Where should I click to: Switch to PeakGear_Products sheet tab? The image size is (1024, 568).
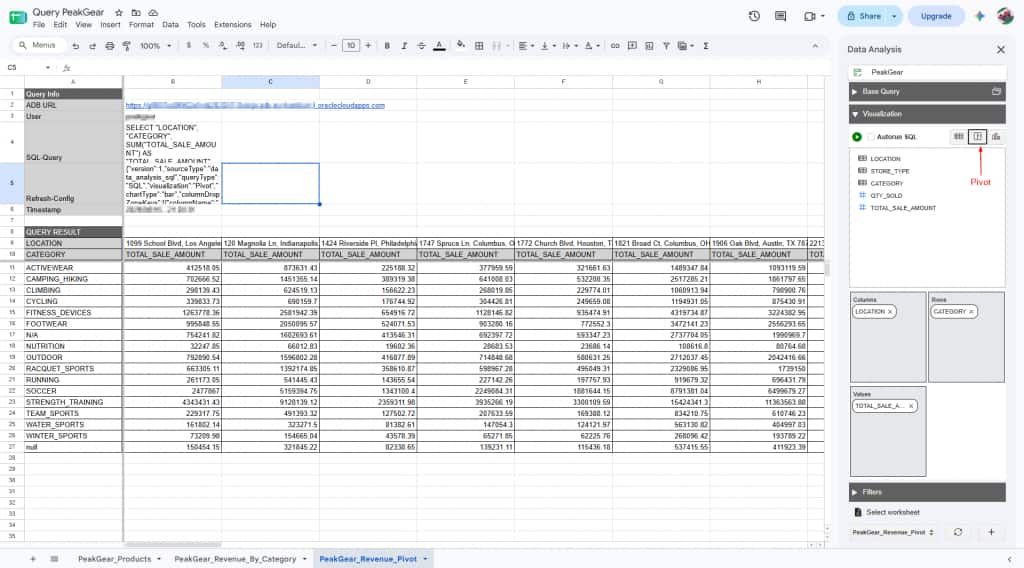tap(114, 560)
